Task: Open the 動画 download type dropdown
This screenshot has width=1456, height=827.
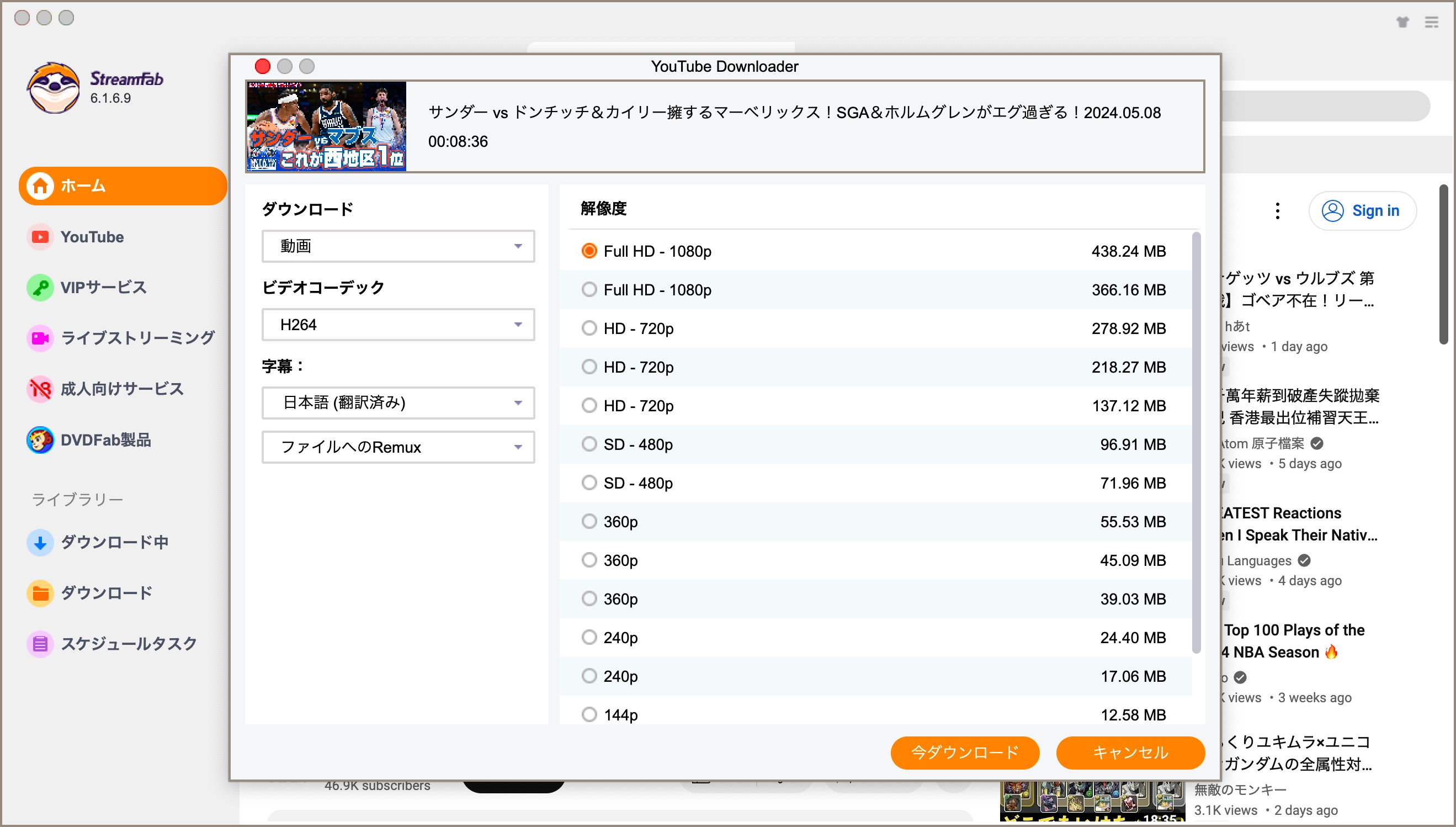Action: click(x=398, y=246)
